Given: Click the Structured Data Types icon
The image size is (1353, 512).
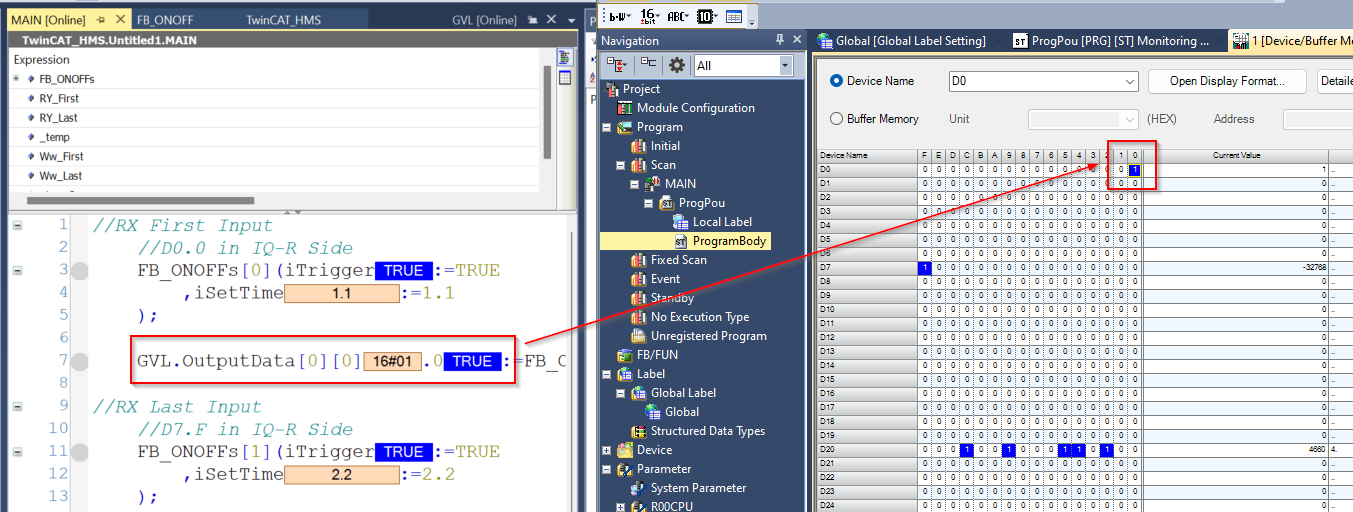Looking at the screenshot, I should 639,431.
